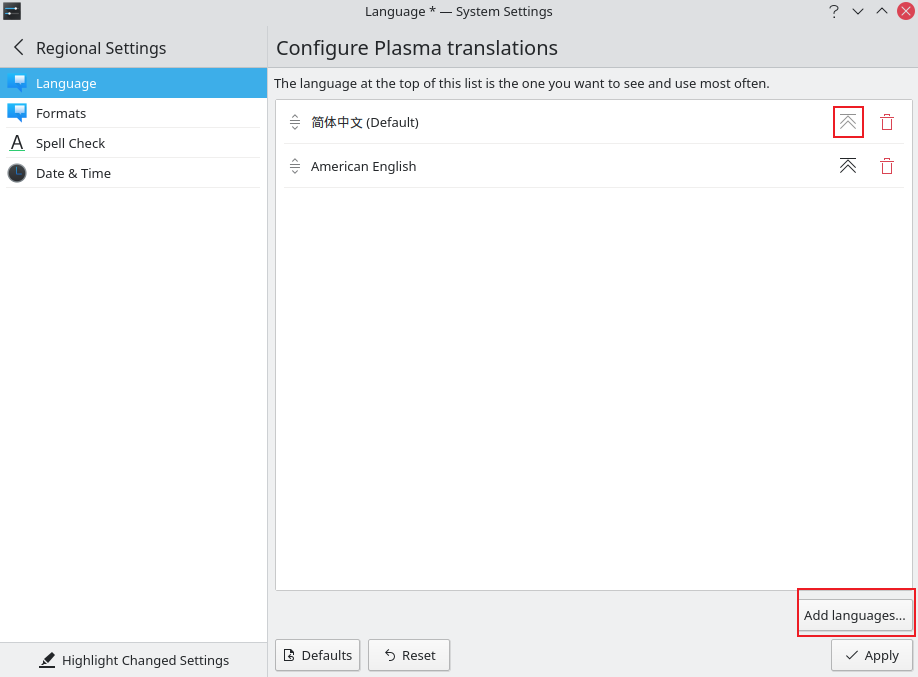Switch to Spell Check settings
Screen dimensions: 918x677
[70, 143]
